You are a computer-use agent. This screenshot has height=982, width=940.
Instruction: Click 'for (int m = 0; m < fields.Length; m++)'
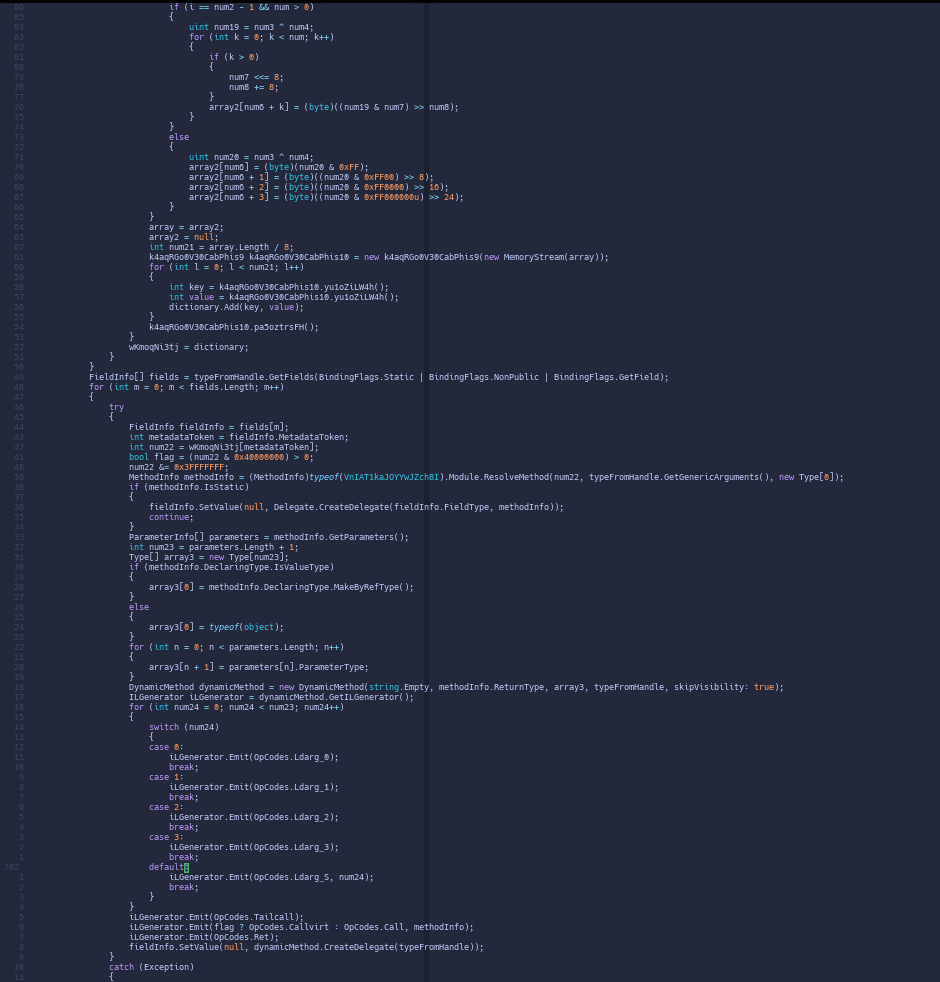(187, 388)
